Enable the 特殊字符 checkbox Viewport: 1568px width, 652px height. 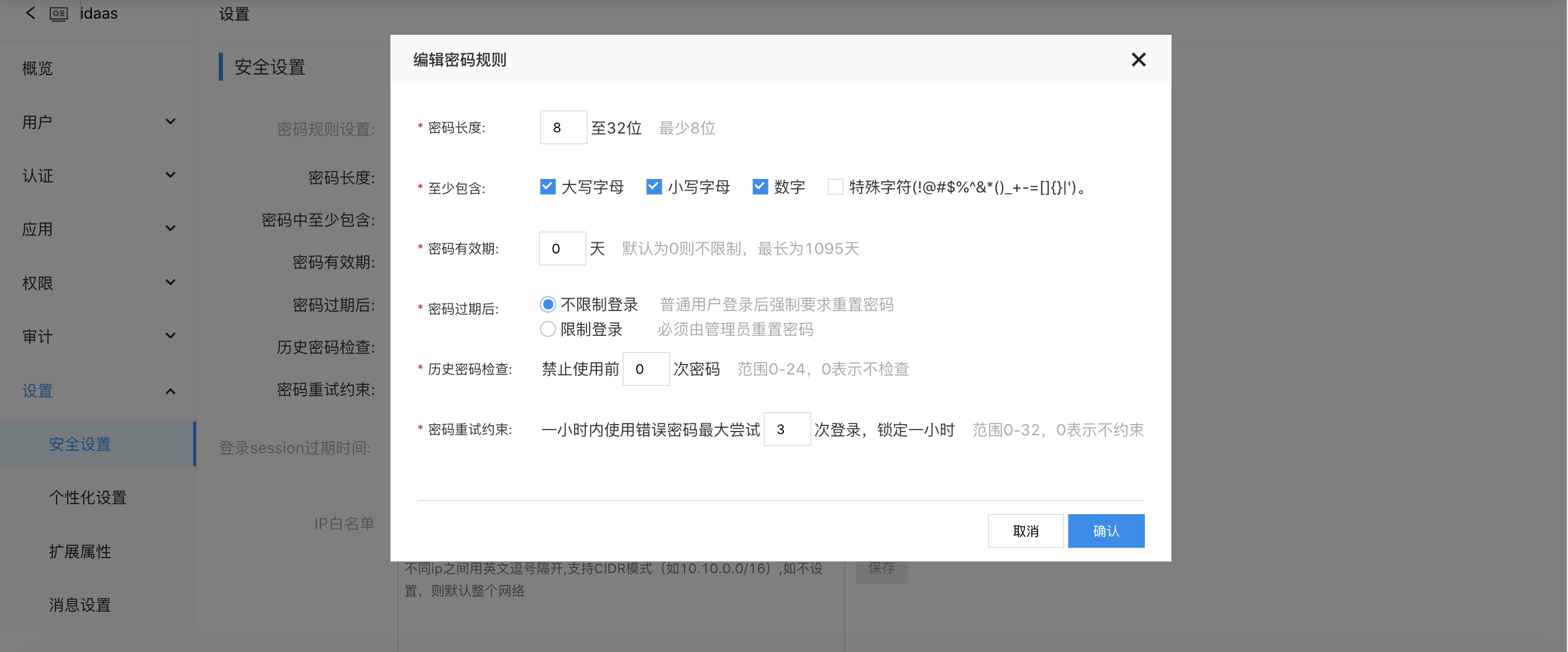click(x=835, y=187)
